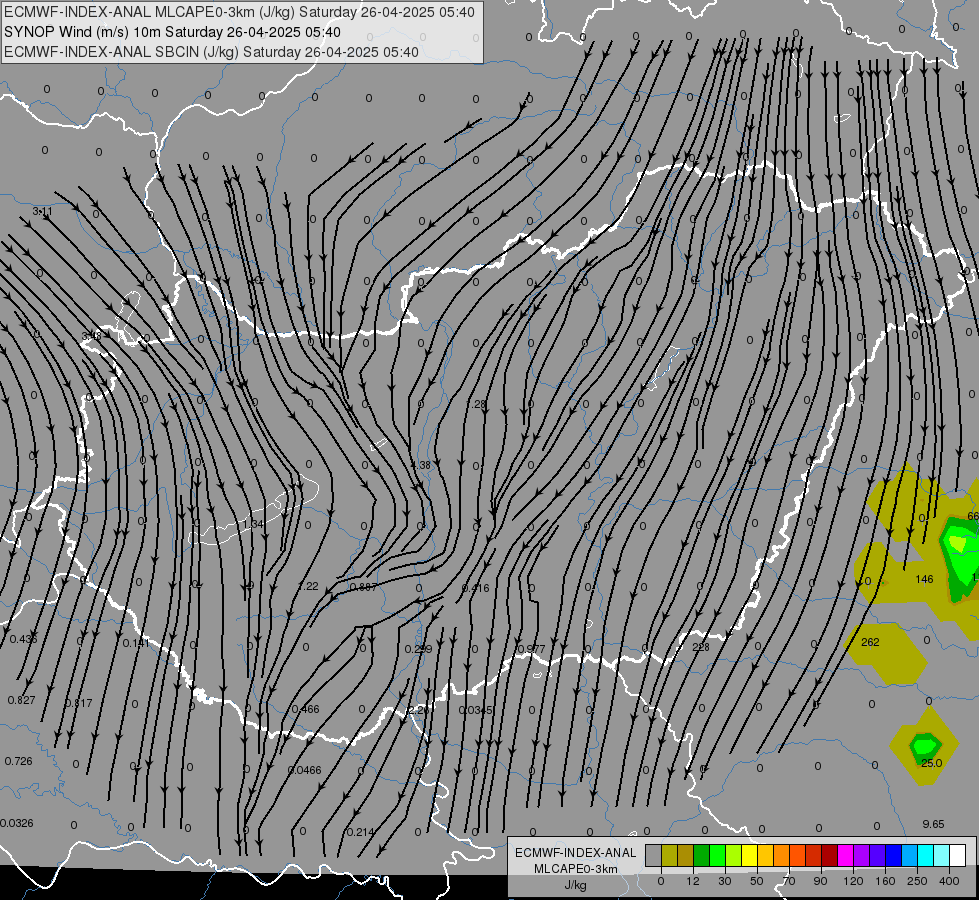
Task: Click the SBCIN title line
Action: (x=211, y=52)
